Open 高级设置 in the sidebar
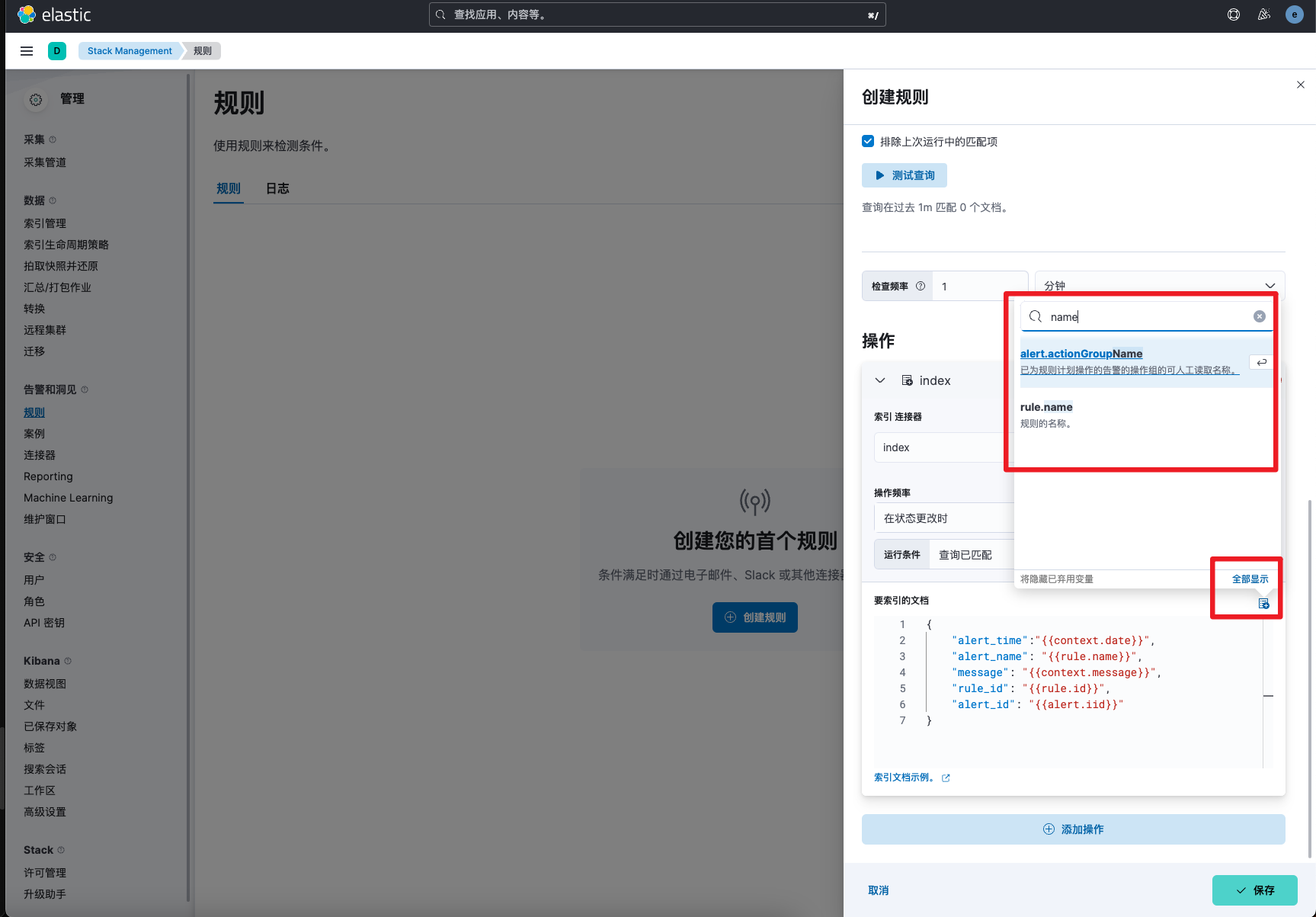 tap(45, 812)
